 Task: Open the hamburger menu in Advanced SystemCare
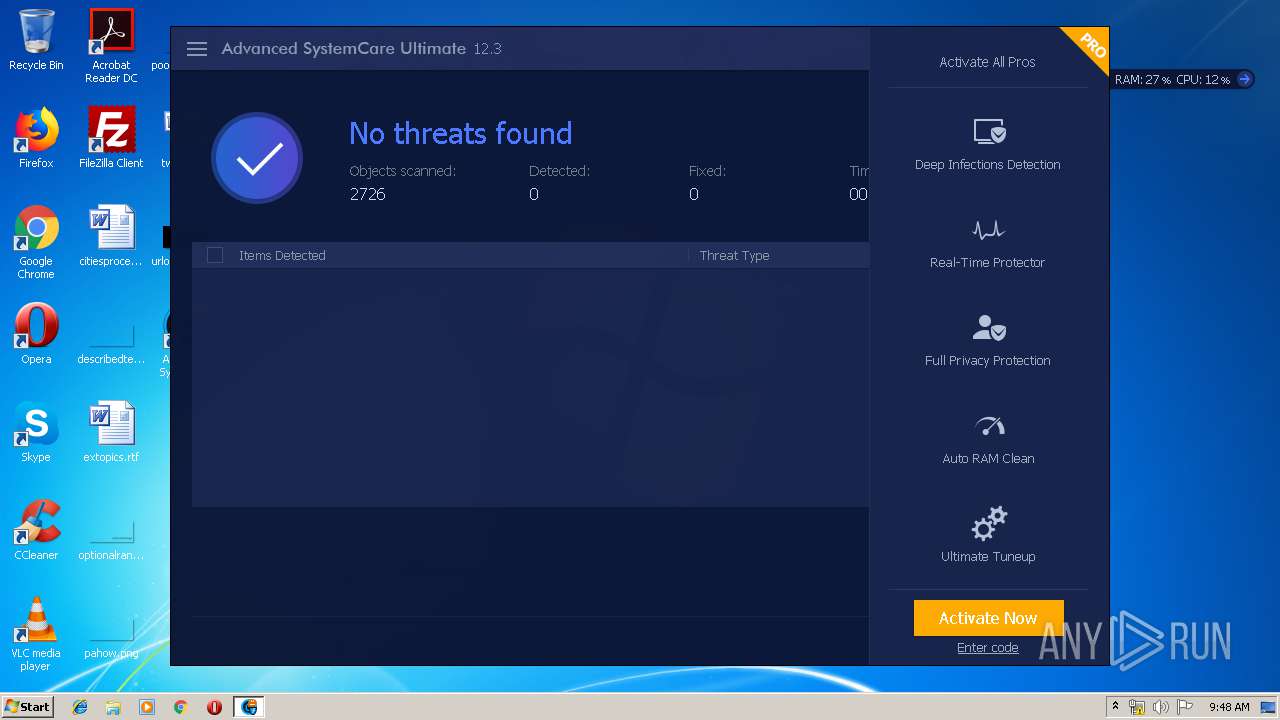[x=197, y=49]
